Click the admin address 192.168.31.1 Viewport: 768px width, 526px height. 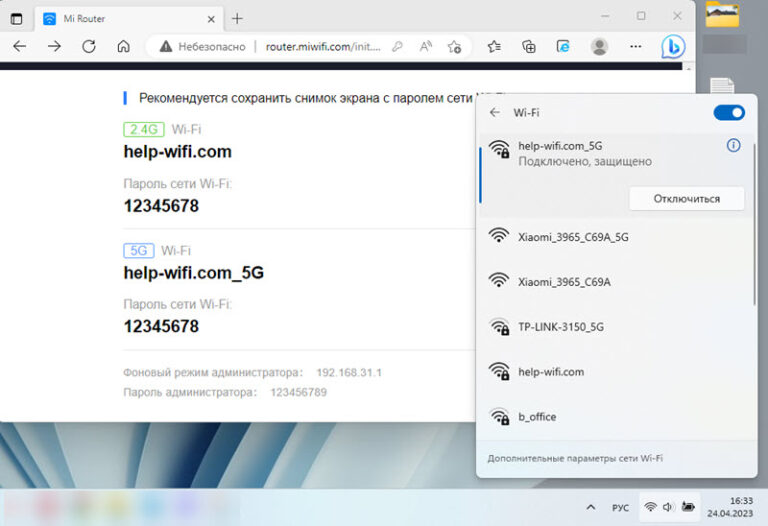pos(349,373)
